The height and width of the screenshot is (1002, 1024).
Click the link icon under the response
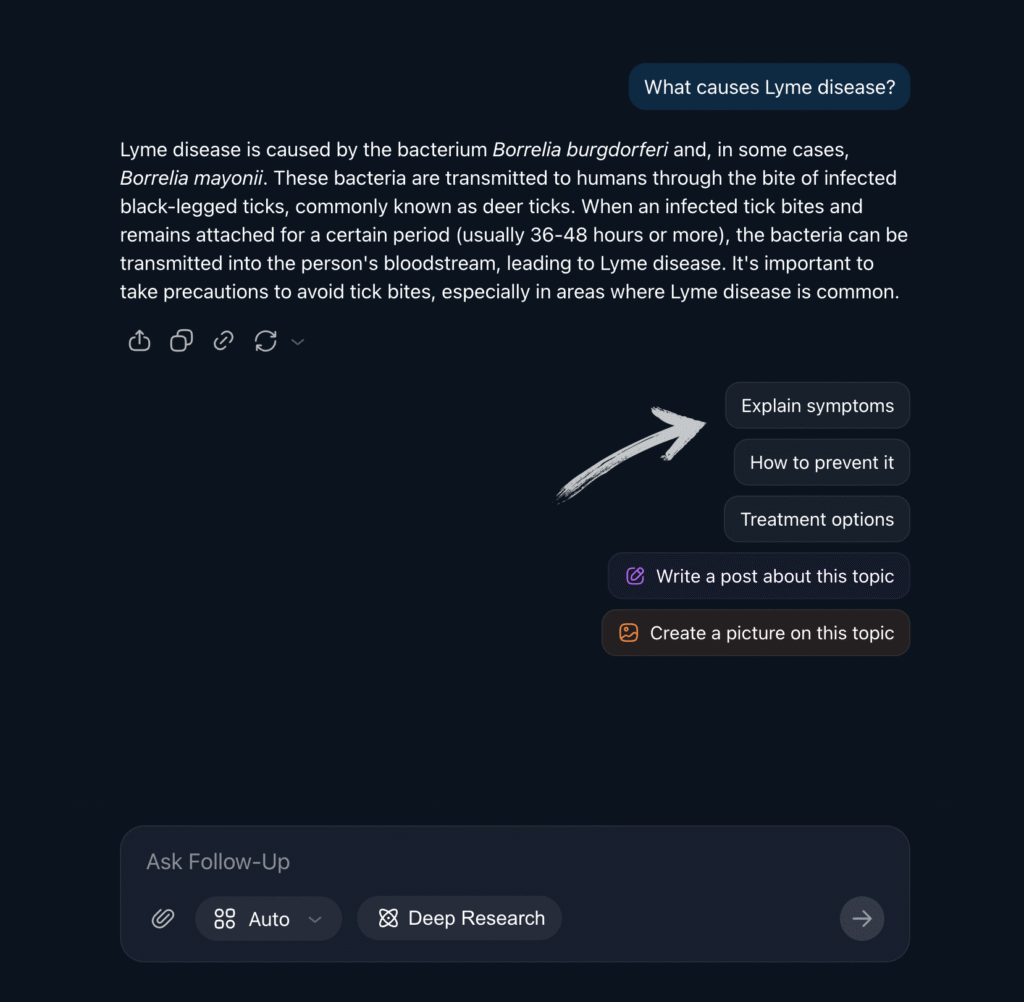point(223,340)
